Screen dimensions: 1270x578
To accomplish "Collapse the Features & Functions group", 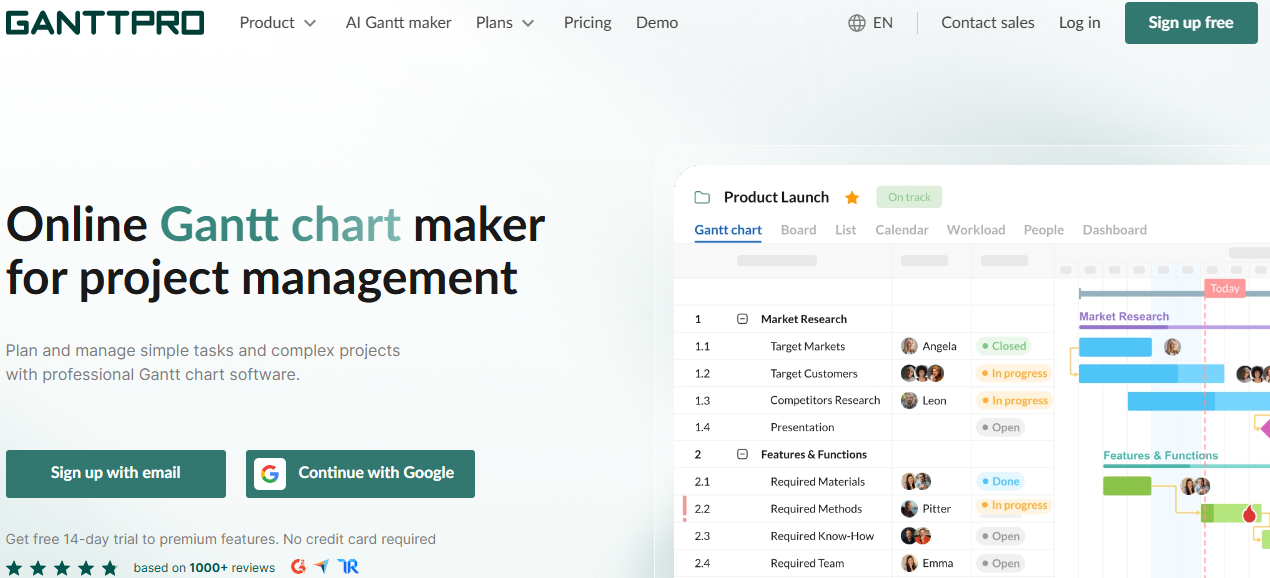I will [742, 454].
